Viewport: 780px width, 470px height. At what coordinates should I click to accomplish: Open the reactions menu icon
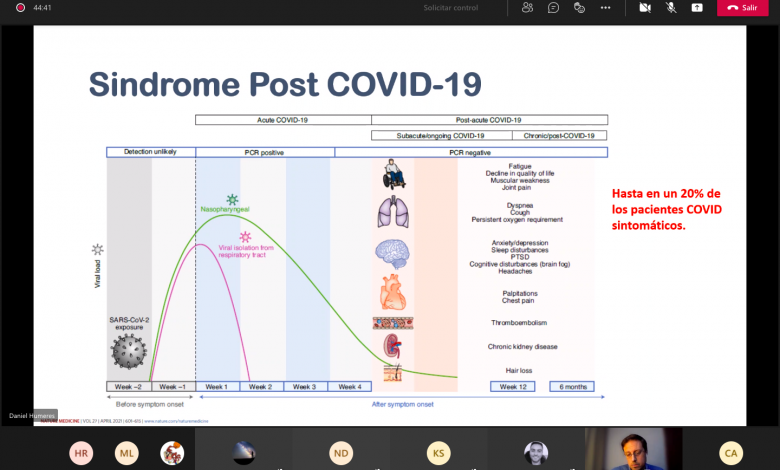[x=579, y=8]
